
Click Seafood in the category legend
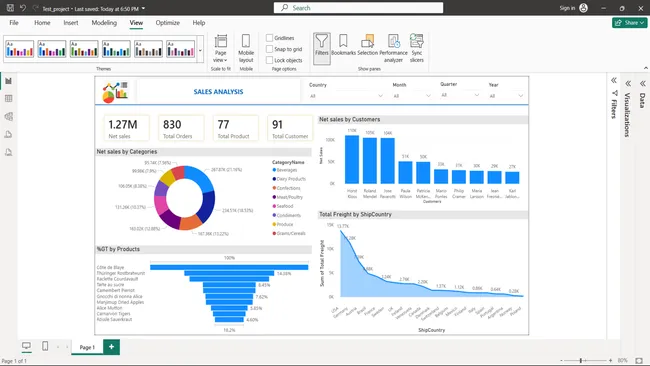pos(283,206)
